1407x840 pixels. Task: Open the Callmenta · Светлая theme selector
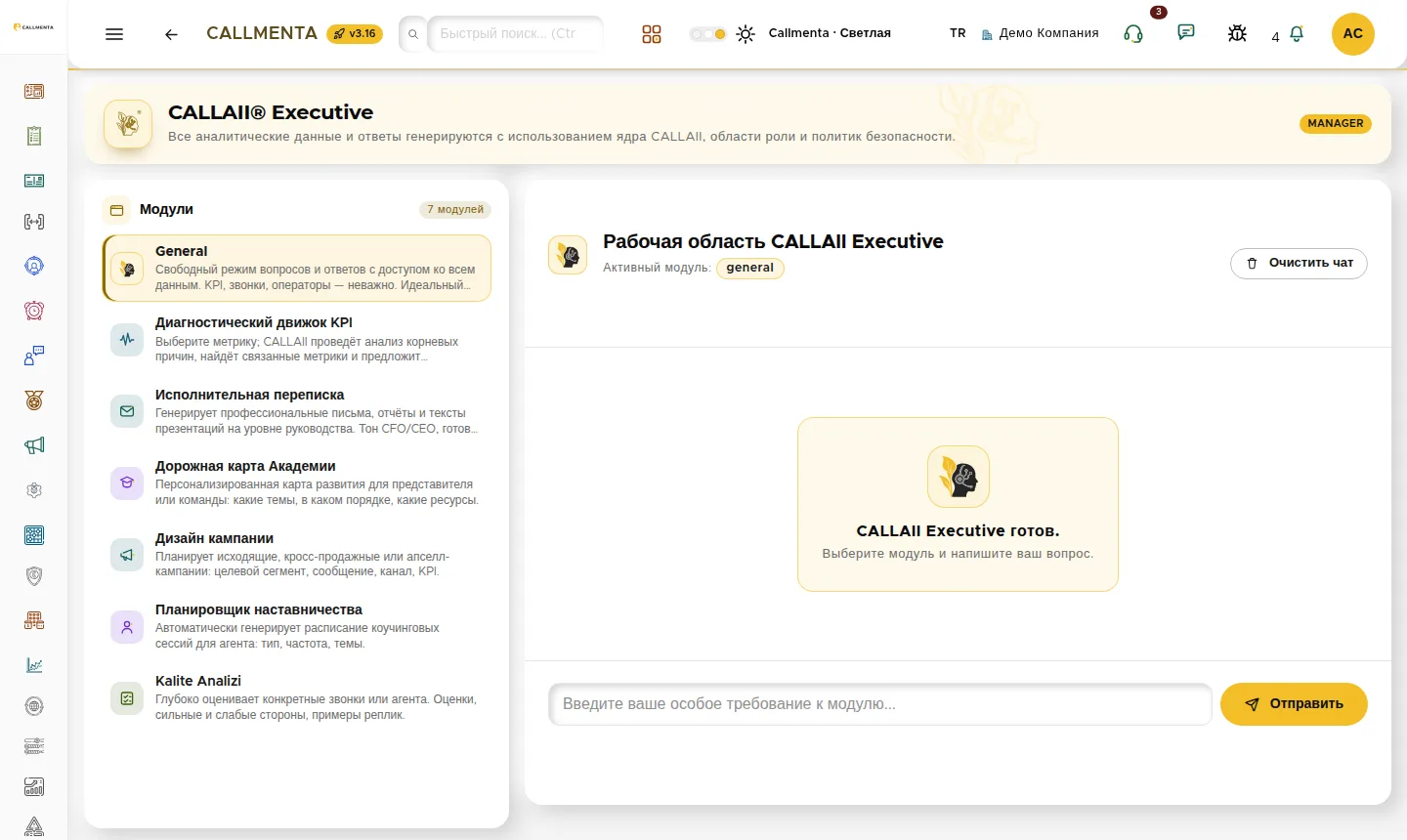point(830,33)
